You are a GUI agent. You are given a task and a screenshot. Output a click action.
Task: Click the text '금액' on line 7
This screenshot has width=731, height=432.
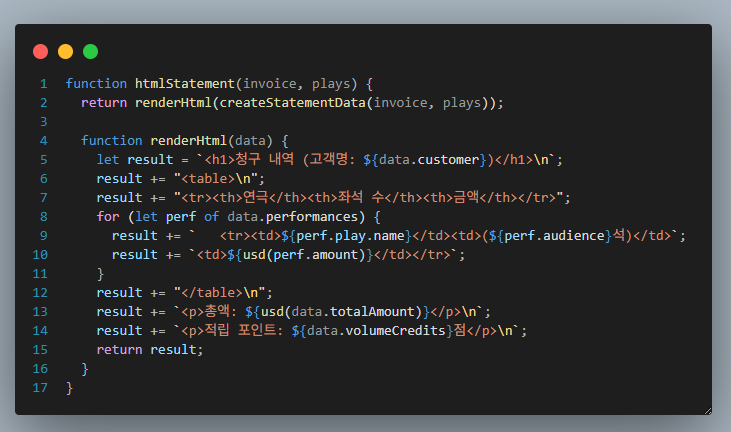[x=466, y=197]
